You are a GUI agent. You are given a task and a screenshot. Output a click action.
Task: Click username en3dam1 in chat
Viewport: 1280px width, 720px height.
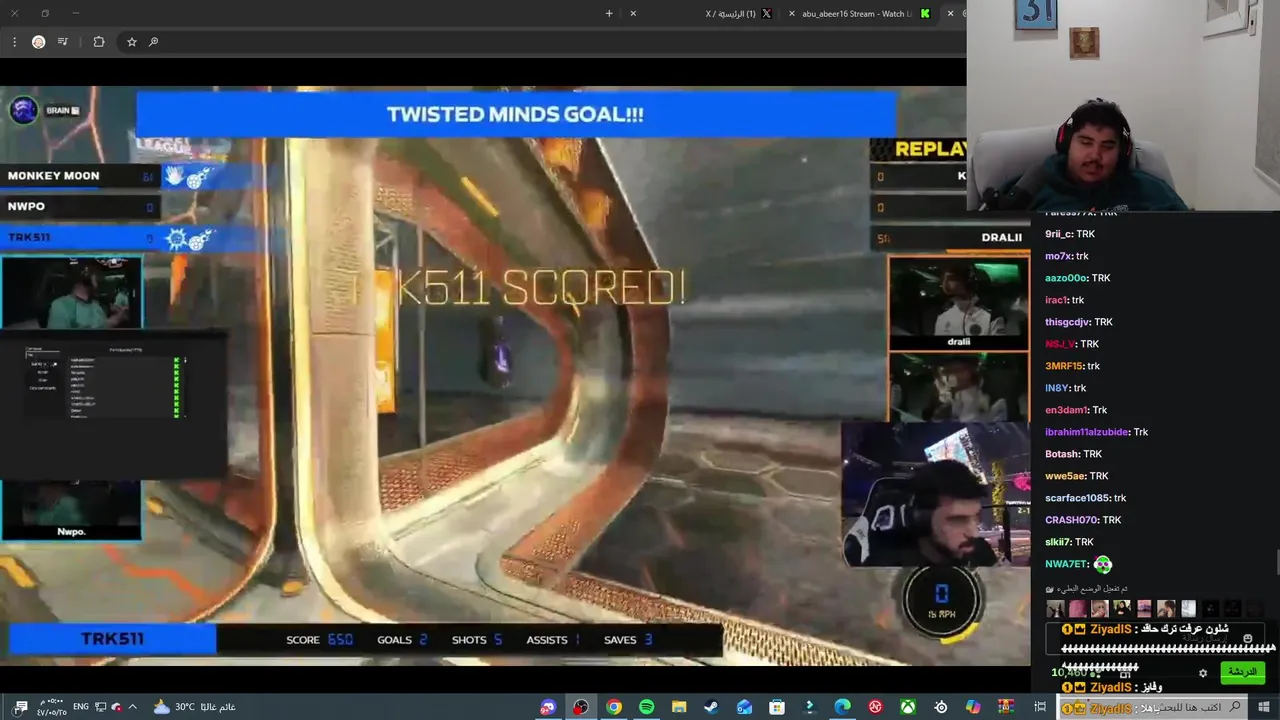click(1065, 410)
